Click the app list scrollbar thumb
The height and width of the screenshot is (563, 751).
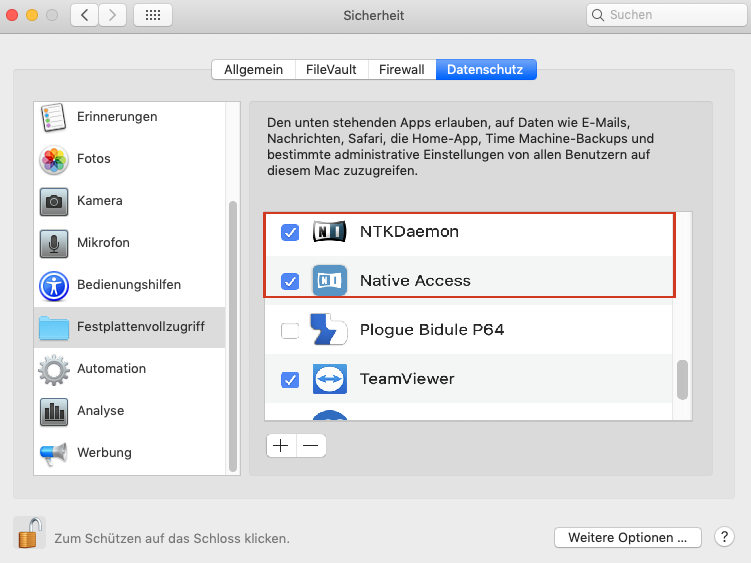click(683, 380)
